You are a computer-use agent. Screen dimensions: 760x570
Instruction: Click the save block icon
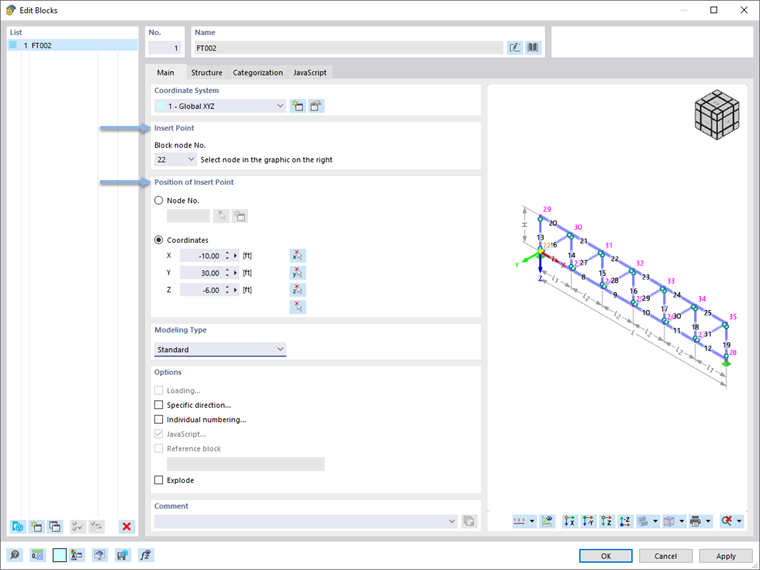click(123, 555)
